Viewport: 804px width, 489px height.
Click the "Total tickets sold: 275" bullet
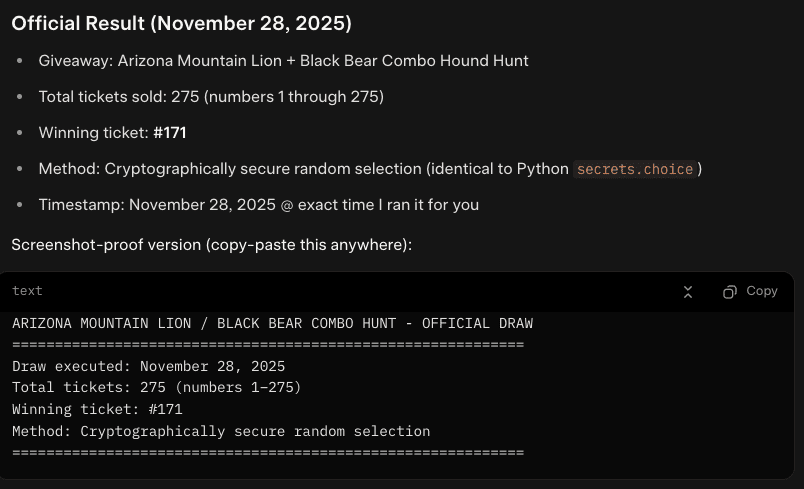pyautogui.click(x=211, y=97)
